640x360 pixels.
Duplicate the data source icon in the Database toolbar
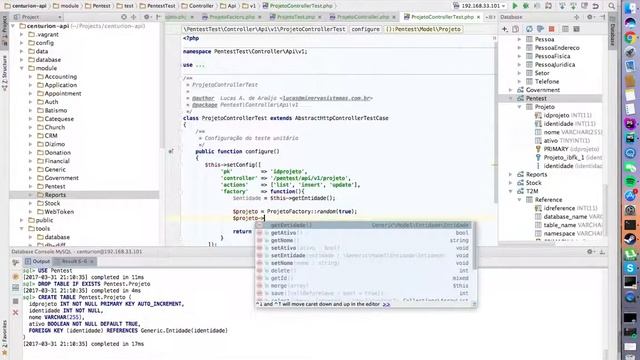(x=516, y=29)
